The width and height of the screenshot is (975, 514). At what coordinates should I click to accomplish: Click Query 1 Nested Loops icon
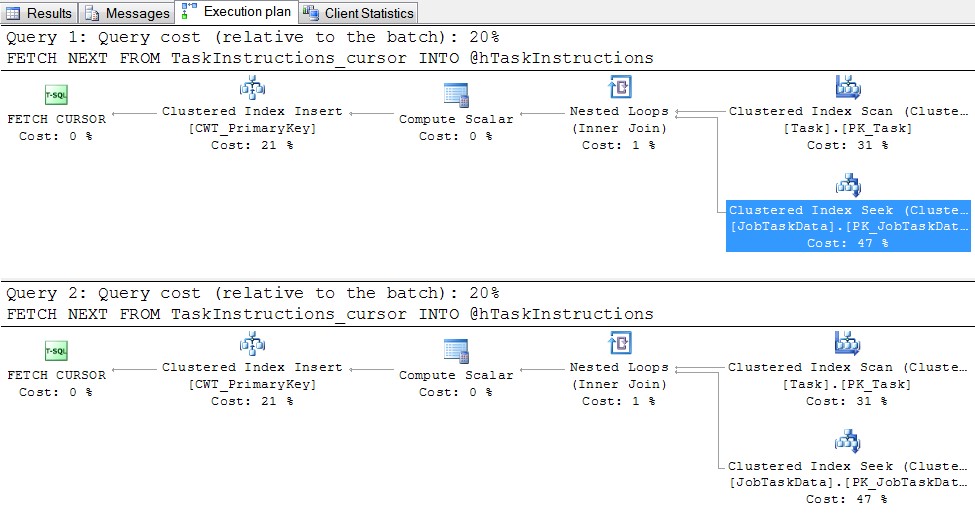[x=619, y=87]
